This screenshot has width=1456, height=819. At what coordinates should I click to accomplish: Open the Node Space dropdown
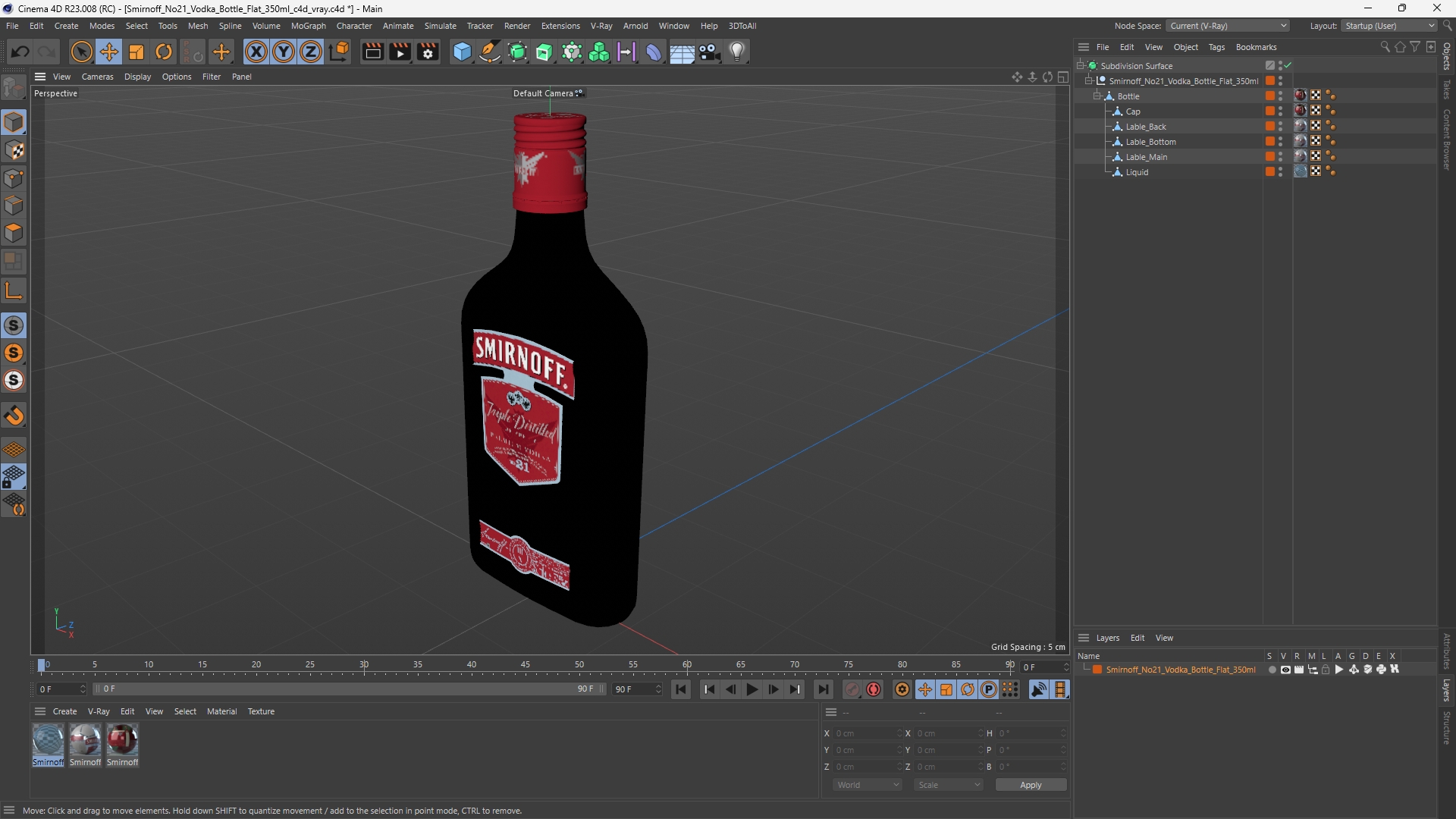click(x=1227, y=26)
